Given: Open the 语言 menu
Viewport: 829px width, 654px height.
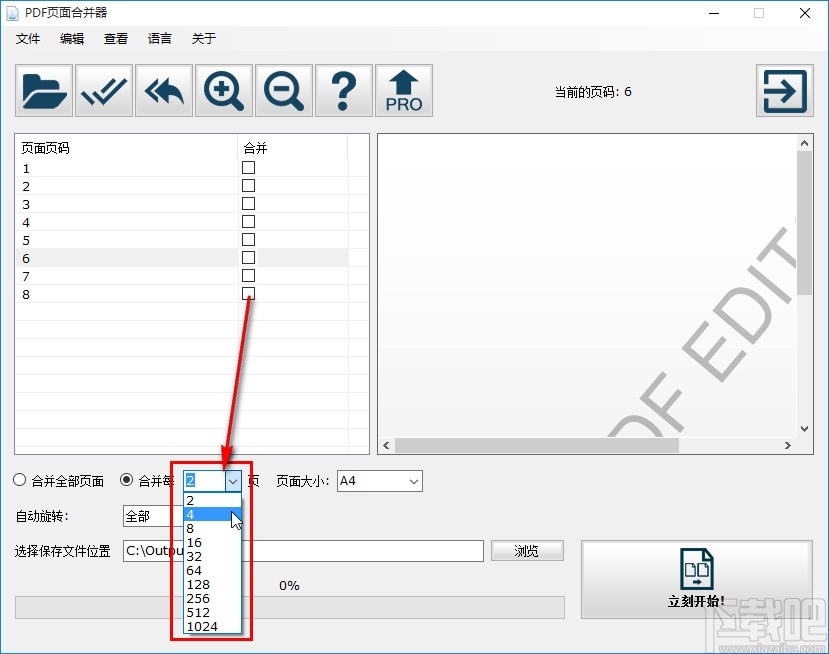Looking at the screenshot, I should point(159,39).
